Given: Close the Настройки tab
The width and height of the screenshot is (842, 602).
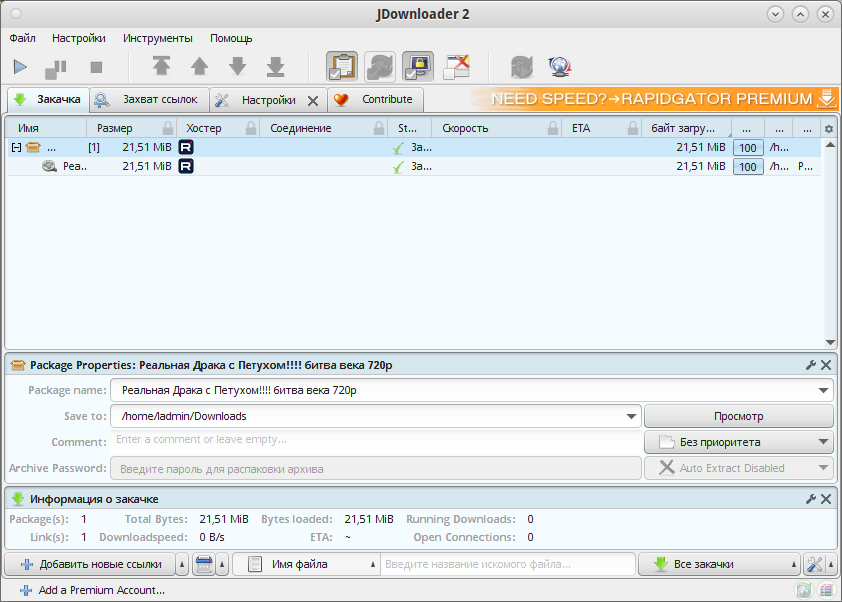Looking at the screenshot, I should point(313,100).
